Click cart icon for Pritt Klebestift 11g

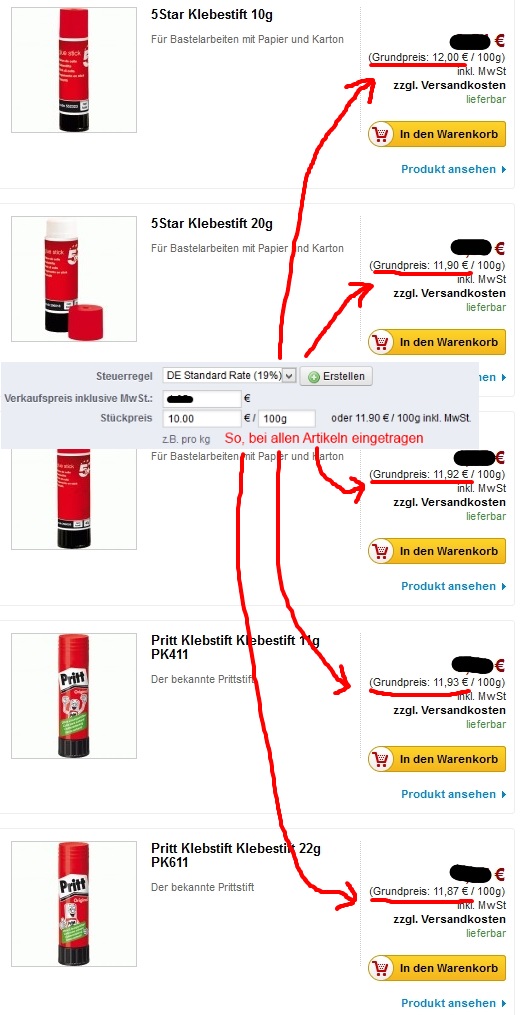pos(382,759)
